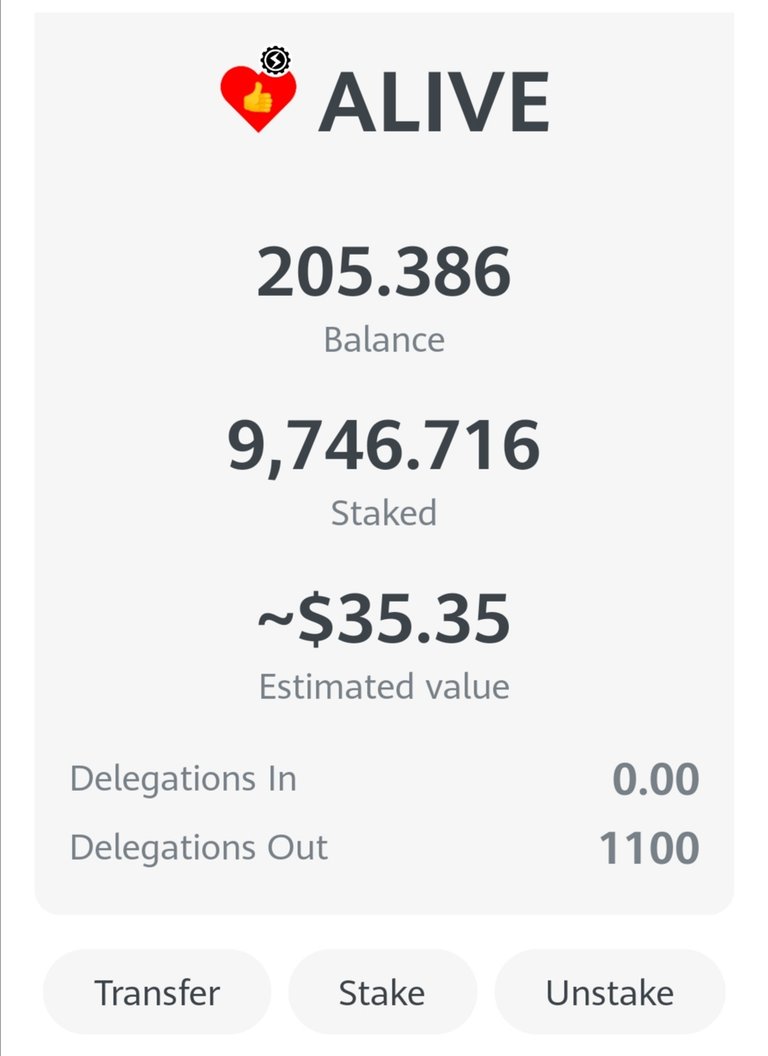Click the dollar sign in the estimated value
This screenshot has width=768, height=1056.
316,619
